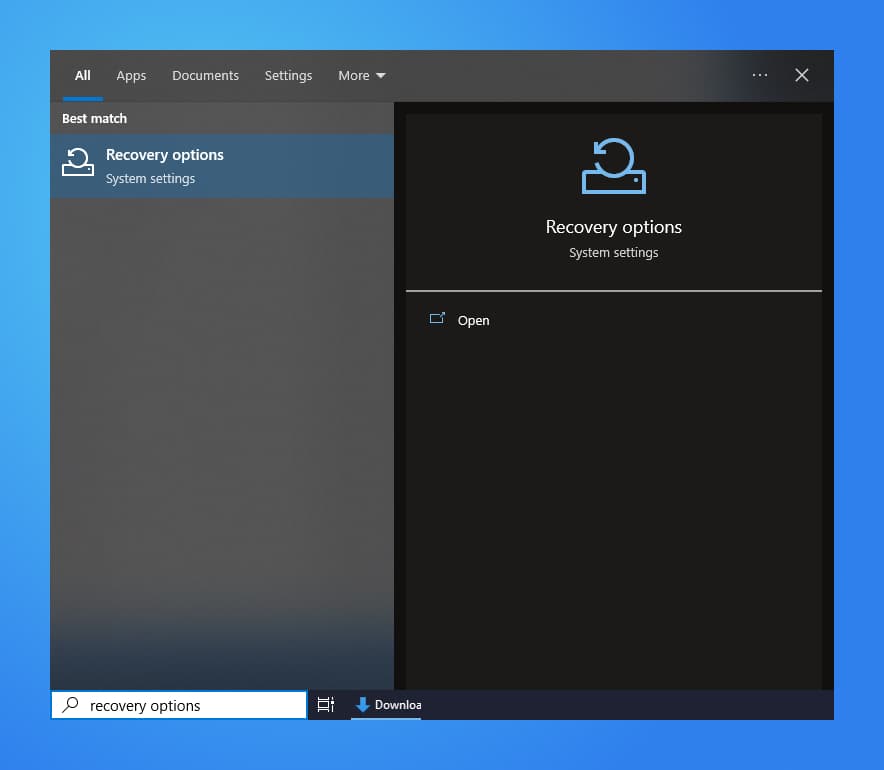The width and height of the screenshot is (884, 770).
Task: Click the Open arrow icon beside Open
Action: pyautogui.click(x=437, y=318)
